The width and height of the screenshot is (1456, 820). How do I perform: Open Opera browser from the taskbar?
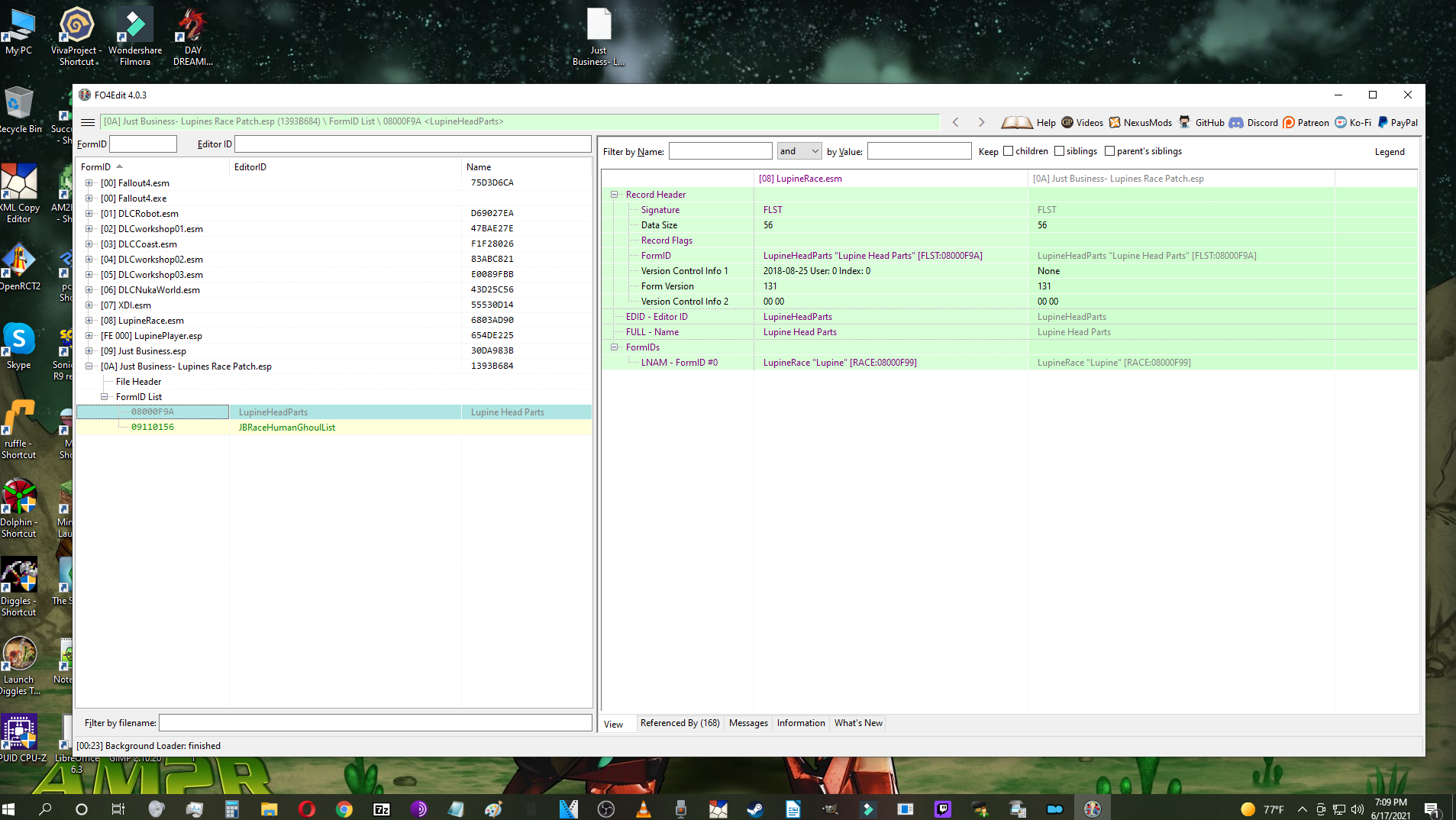tap(307, 809)
